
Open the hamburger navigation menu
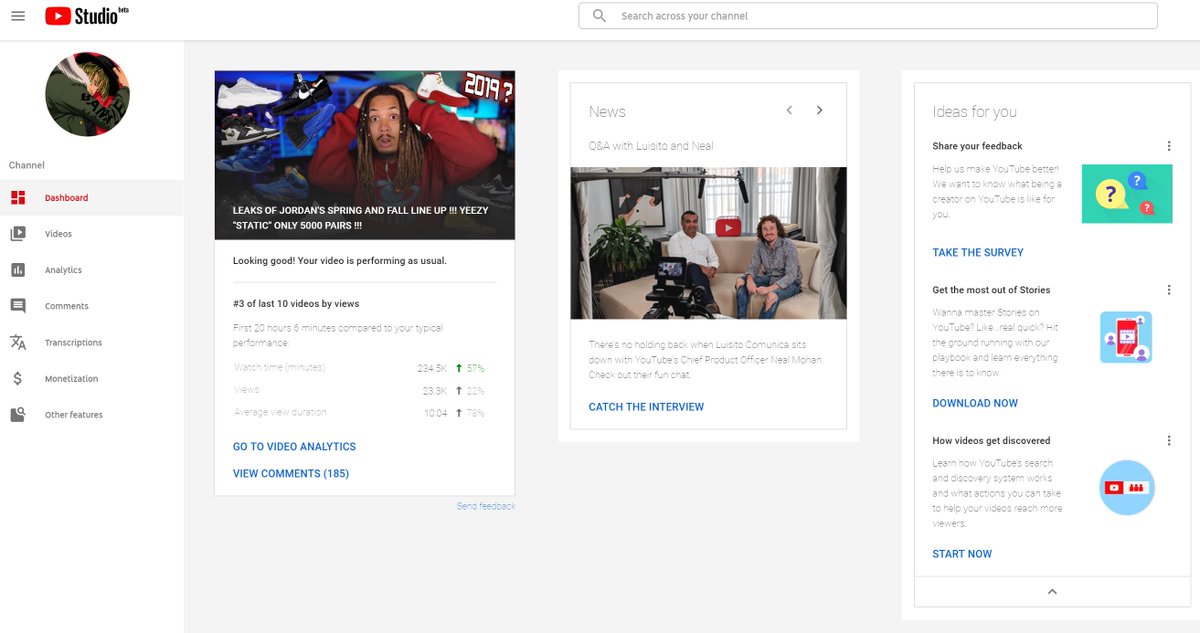18,17
